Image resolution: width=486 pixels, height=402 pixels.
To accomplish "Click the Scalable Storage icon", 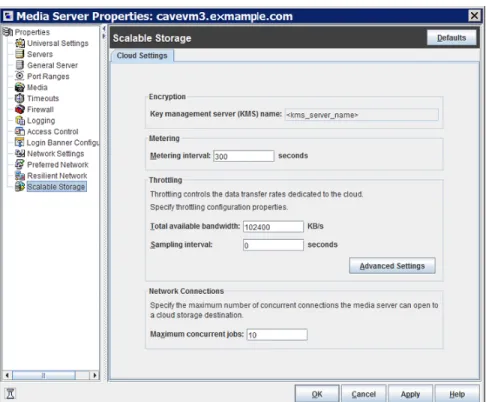I will pyautogui.click(x=20, y=186).
